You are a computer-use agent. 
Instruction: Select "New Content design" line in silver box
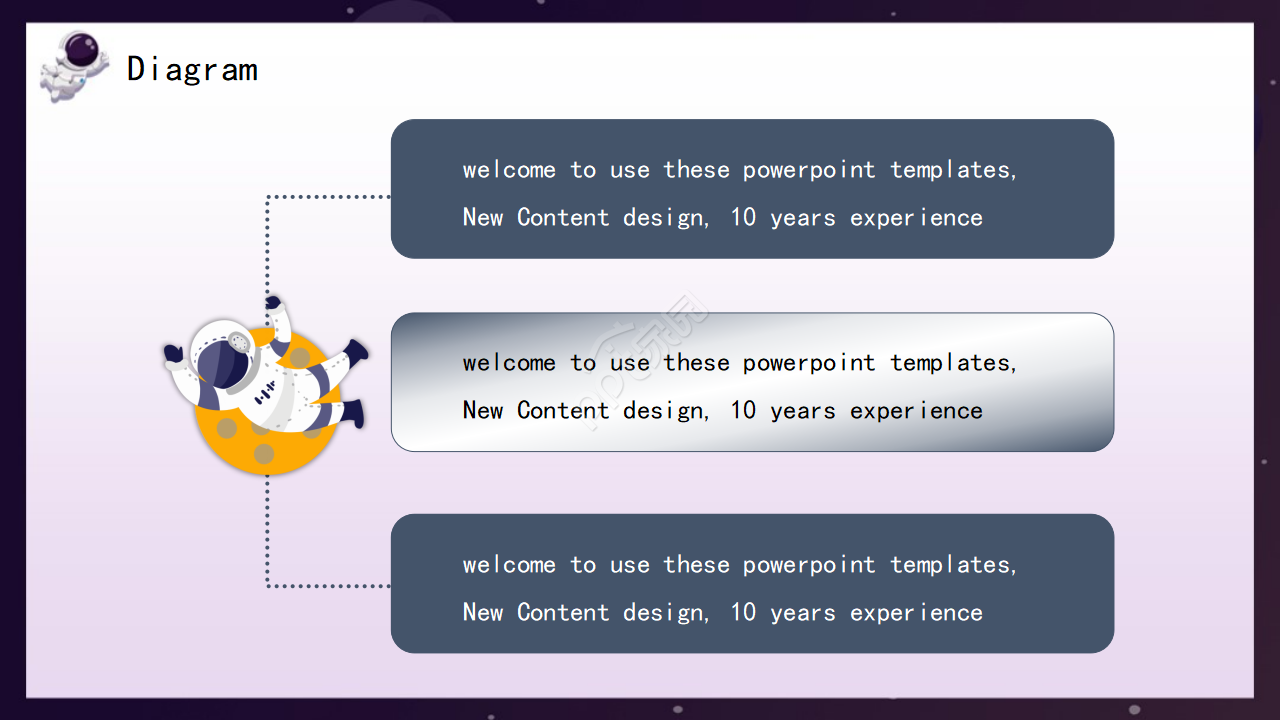click(722, 411)
